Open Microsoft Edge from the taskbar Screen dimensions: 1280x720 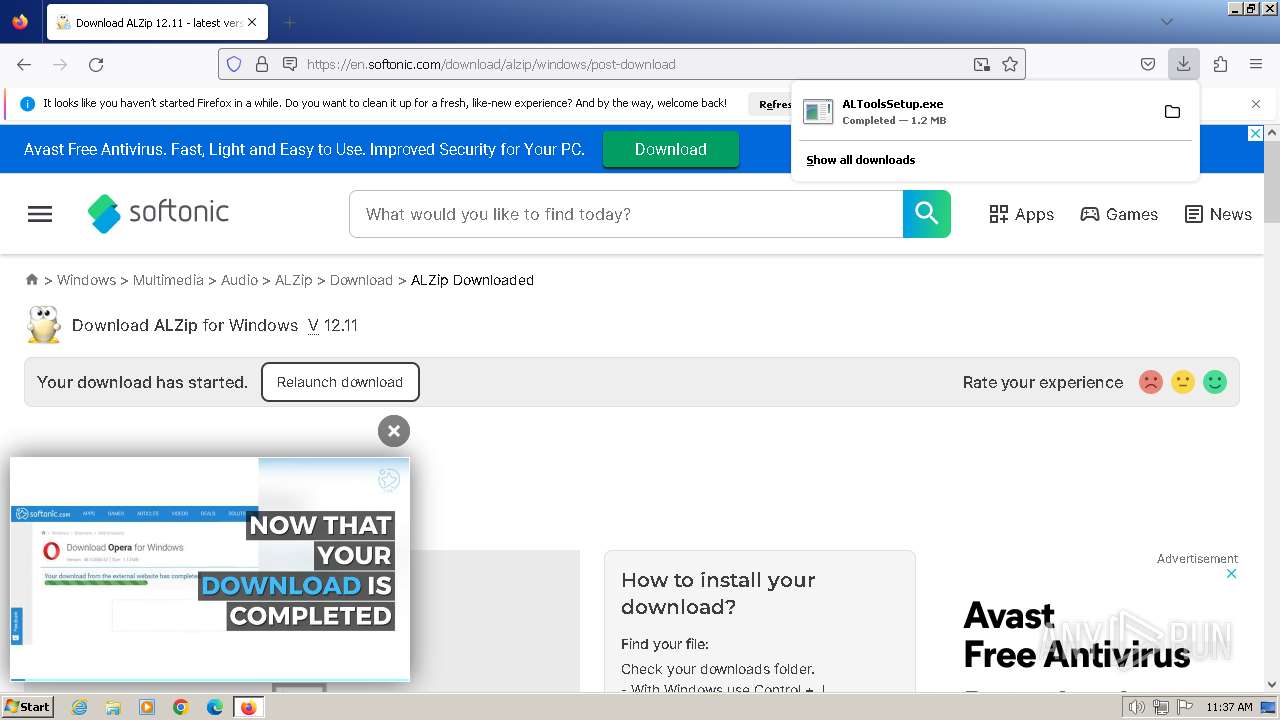coord(215,707)
